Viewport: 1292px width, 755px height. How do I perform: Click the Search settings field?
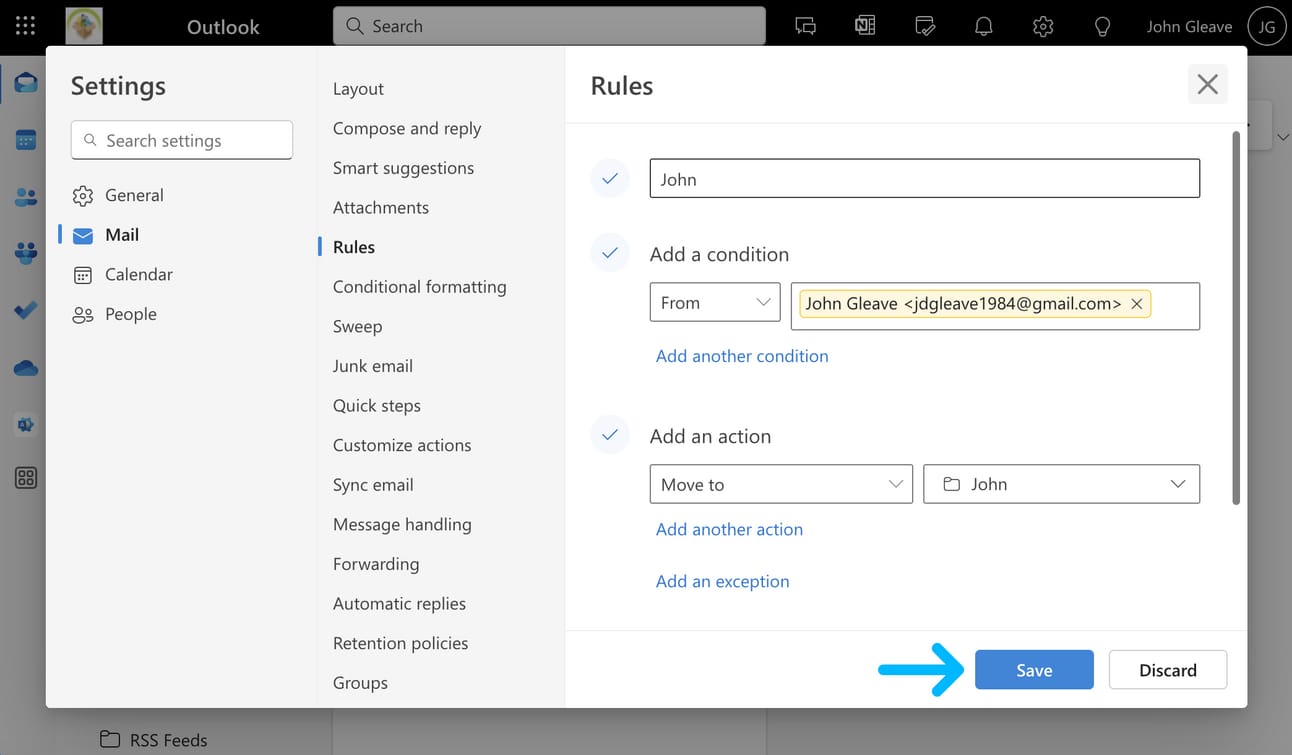[x=182, y=140]
